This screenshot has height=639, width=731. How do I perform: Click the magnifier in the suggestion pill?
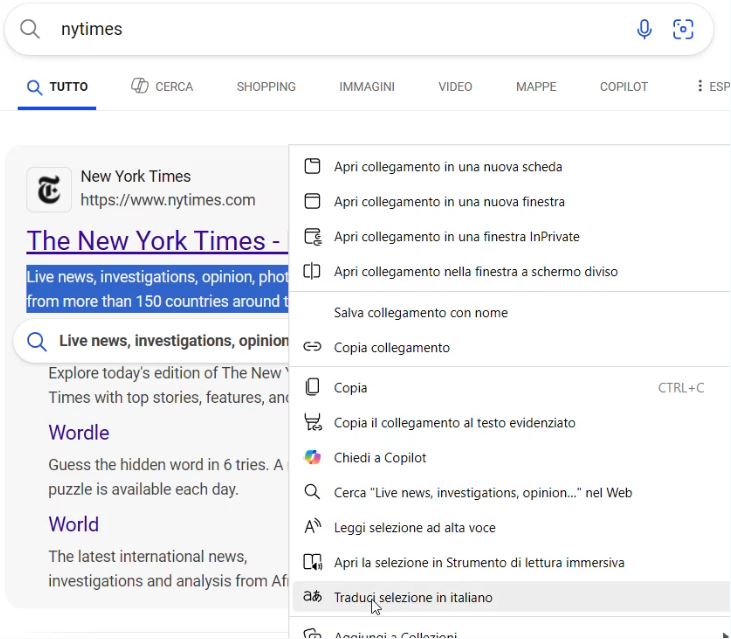pyautogui.click(x=37, y=341)
